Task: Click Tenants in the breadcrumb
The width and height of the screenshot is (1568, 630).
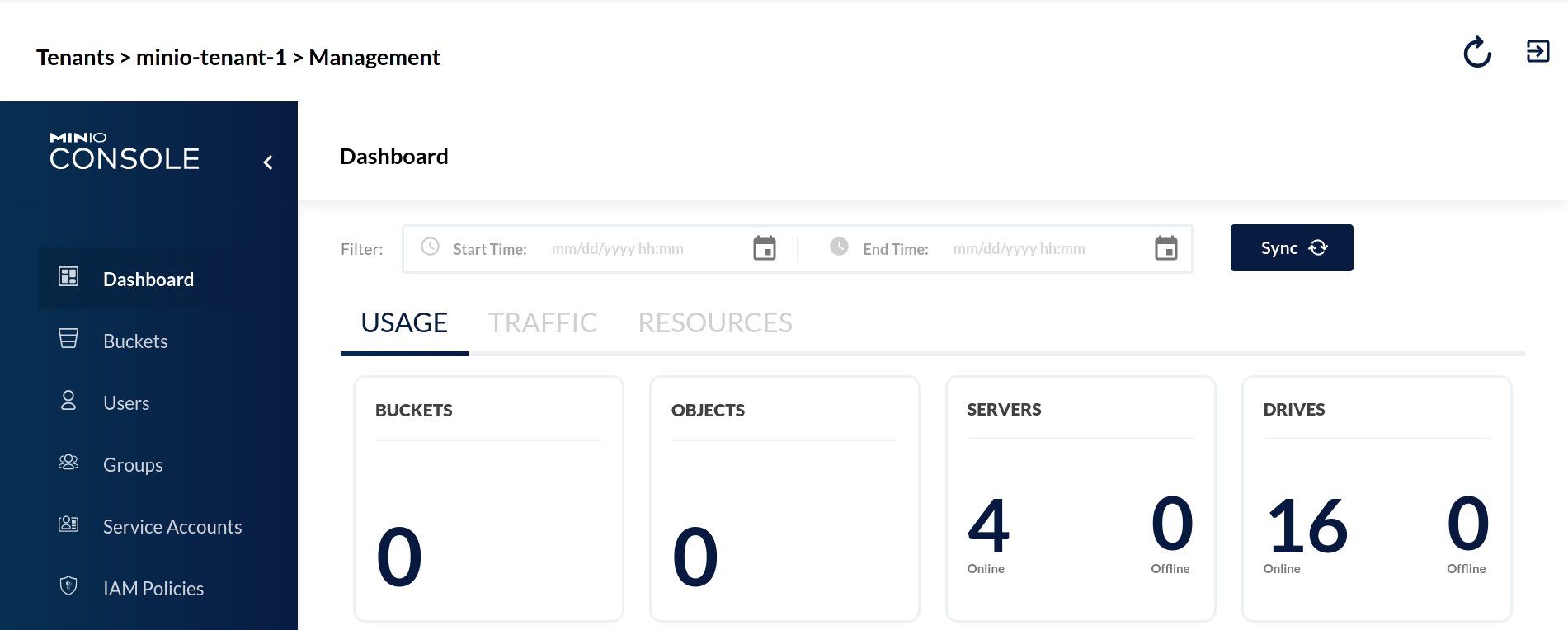Action: pos(75,58)
